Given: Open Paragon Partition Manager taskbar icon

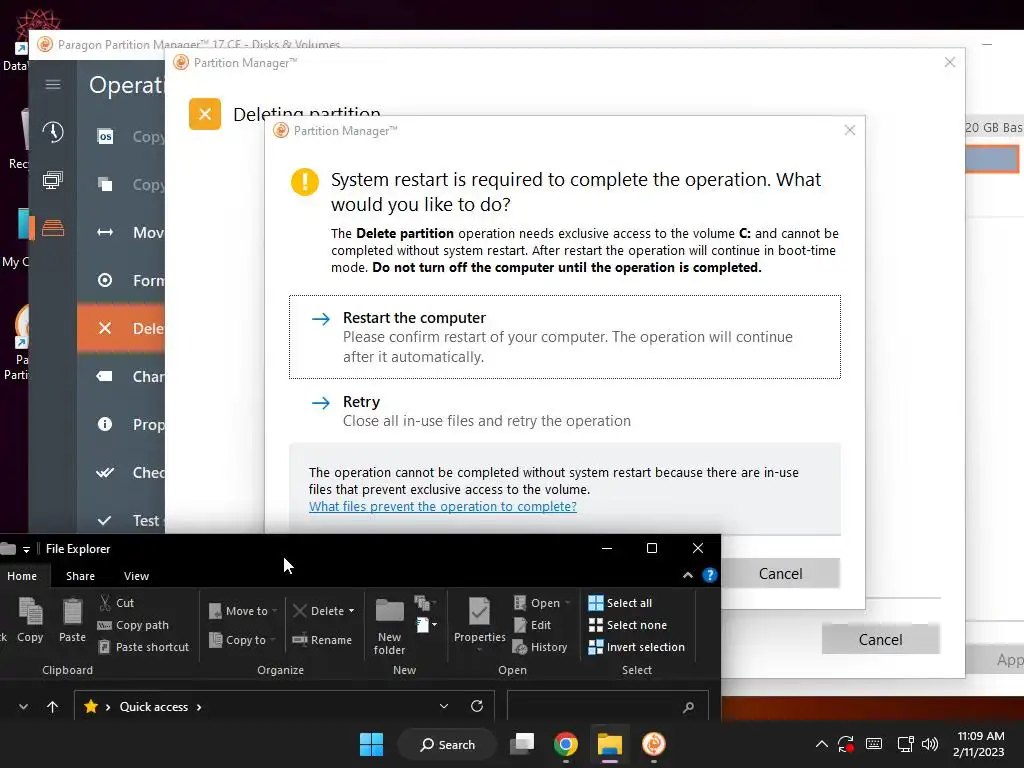Looking at the screenshot, I should point(654,744).
